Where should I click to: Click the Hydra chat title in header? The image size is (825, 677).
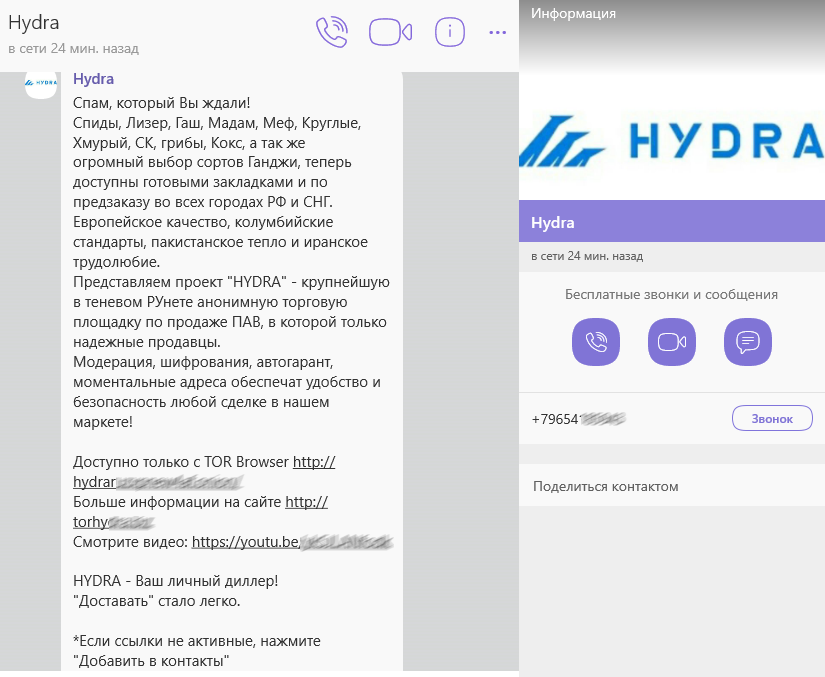click(x=34, y=23)
